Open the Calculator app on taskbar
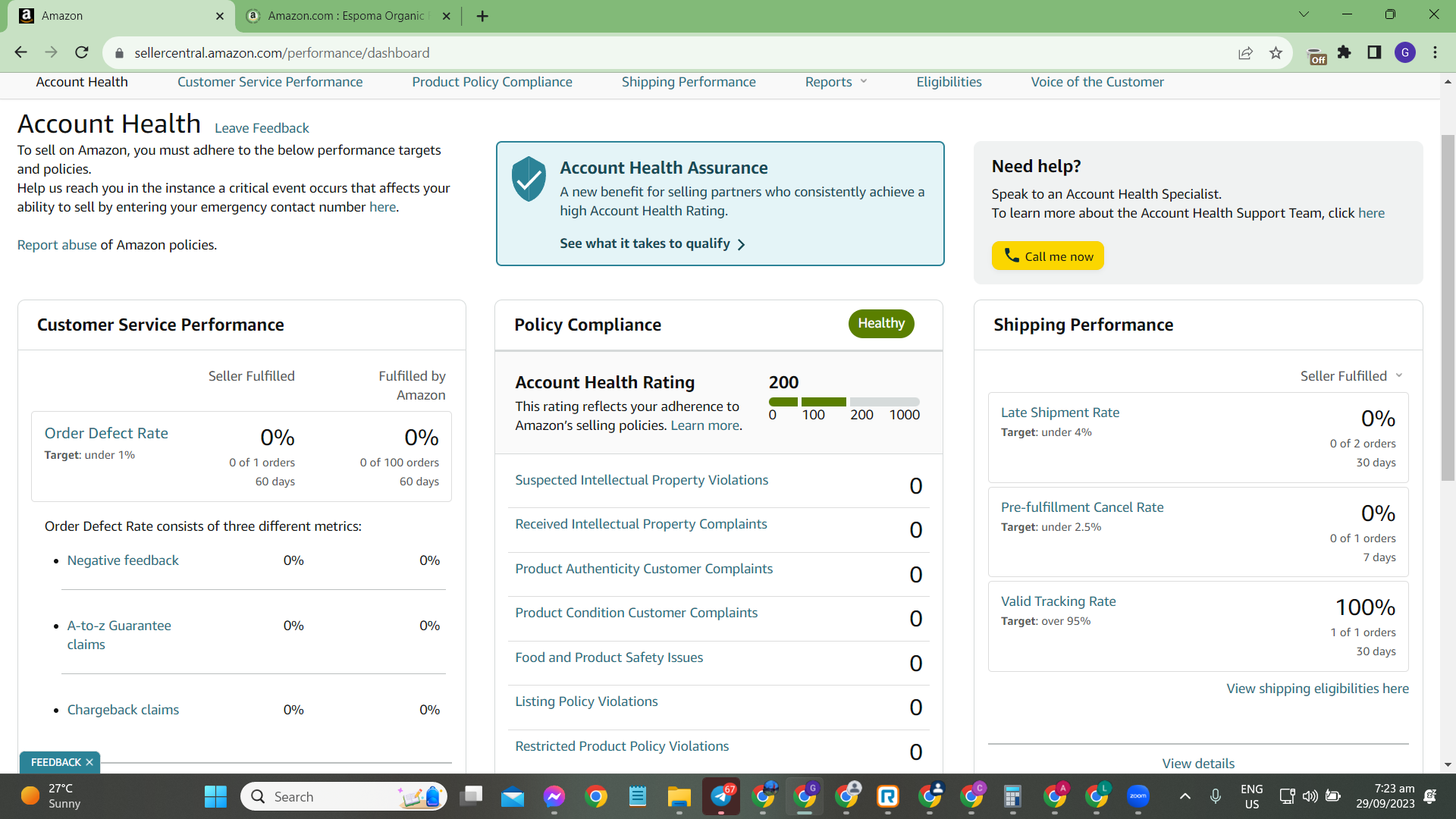The image size is (1456, 819). 1012,796
